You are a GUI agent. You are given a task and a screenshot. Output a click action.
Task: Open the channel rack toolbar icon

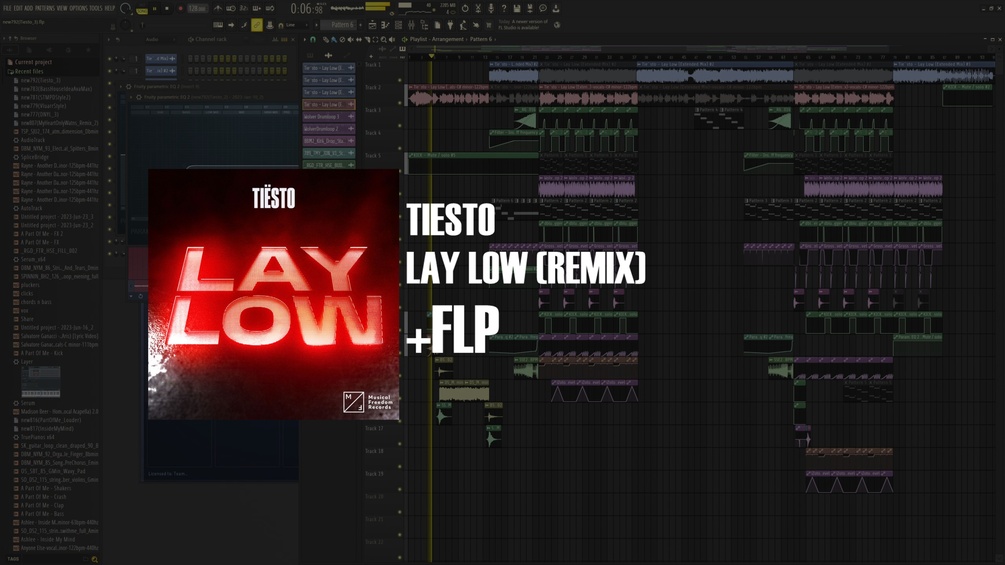click(398, 25)
